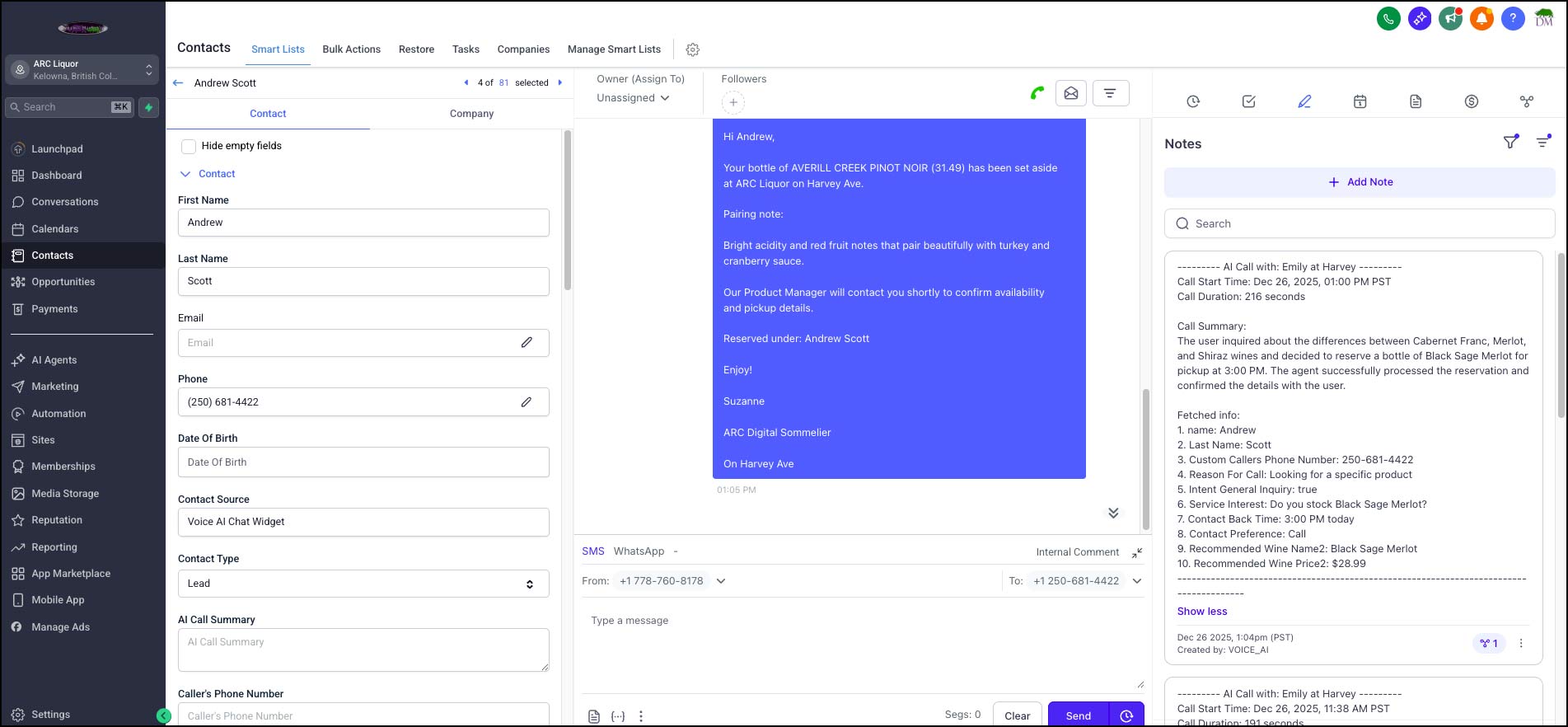Expand the From phone number dropdown
Viewport: 1568px width, 727px height.
pos(721,581)
